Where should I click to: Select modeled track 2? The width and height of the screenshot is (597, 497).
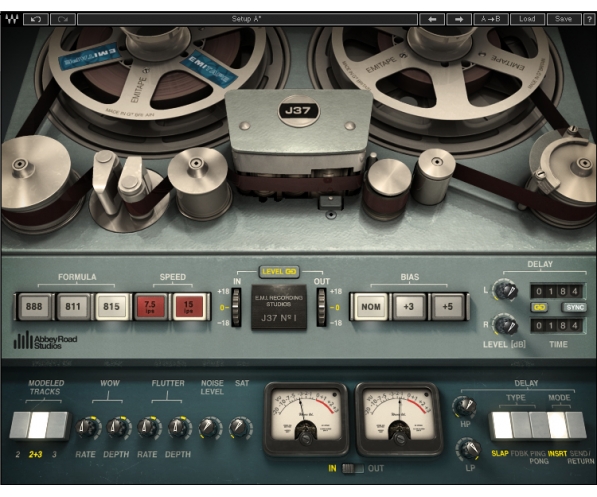pos(20,425)
